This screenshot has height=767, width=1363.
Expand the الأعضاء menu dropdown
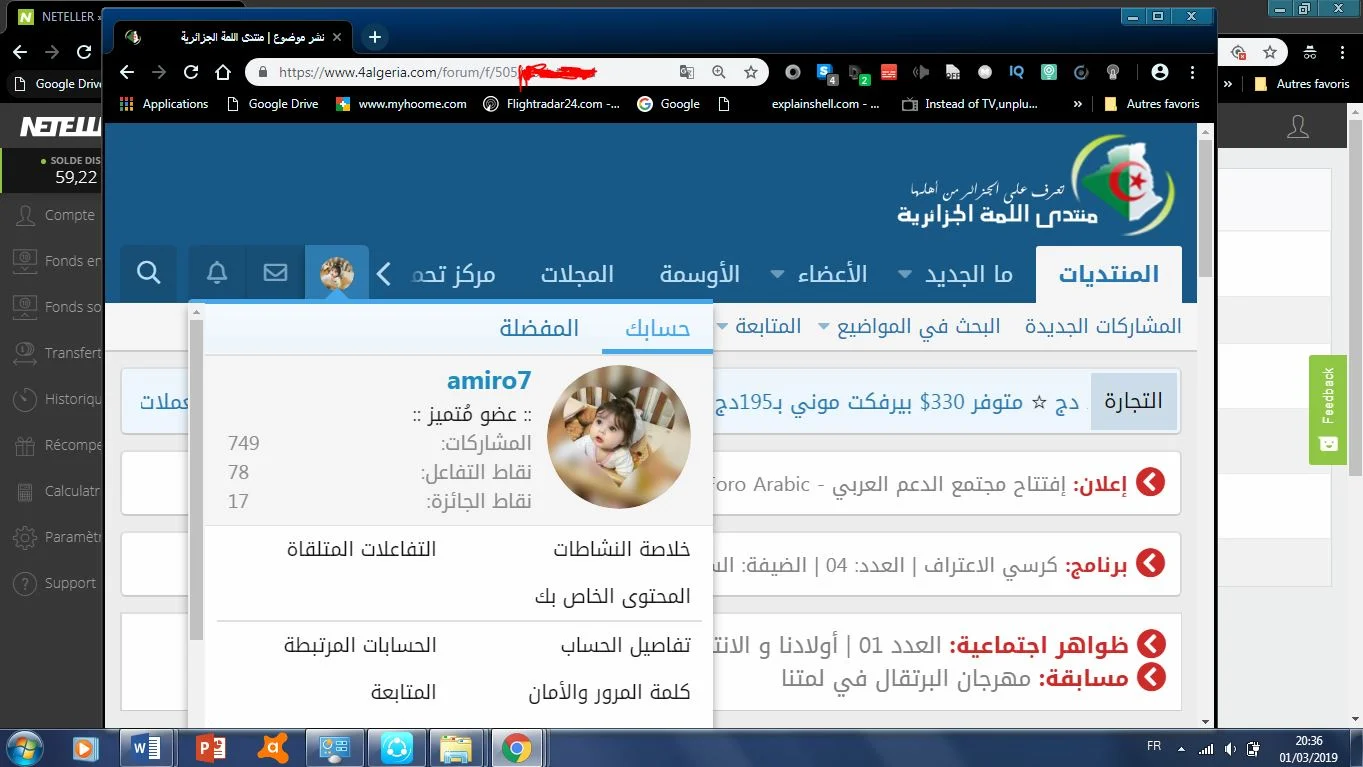tap(778, 274)
